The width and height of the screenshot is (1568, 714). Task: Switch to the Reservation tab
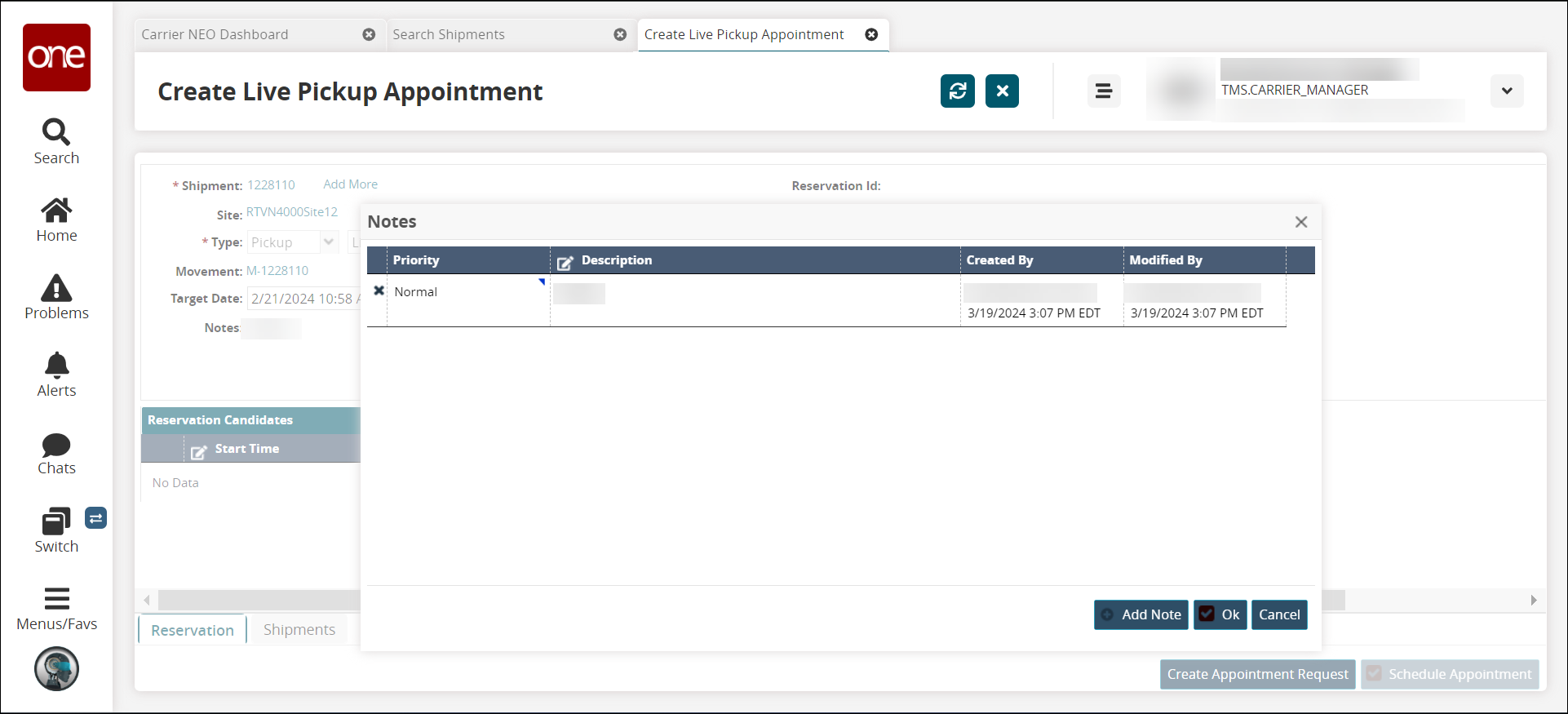pyautogui.click(x=193, y=630)
